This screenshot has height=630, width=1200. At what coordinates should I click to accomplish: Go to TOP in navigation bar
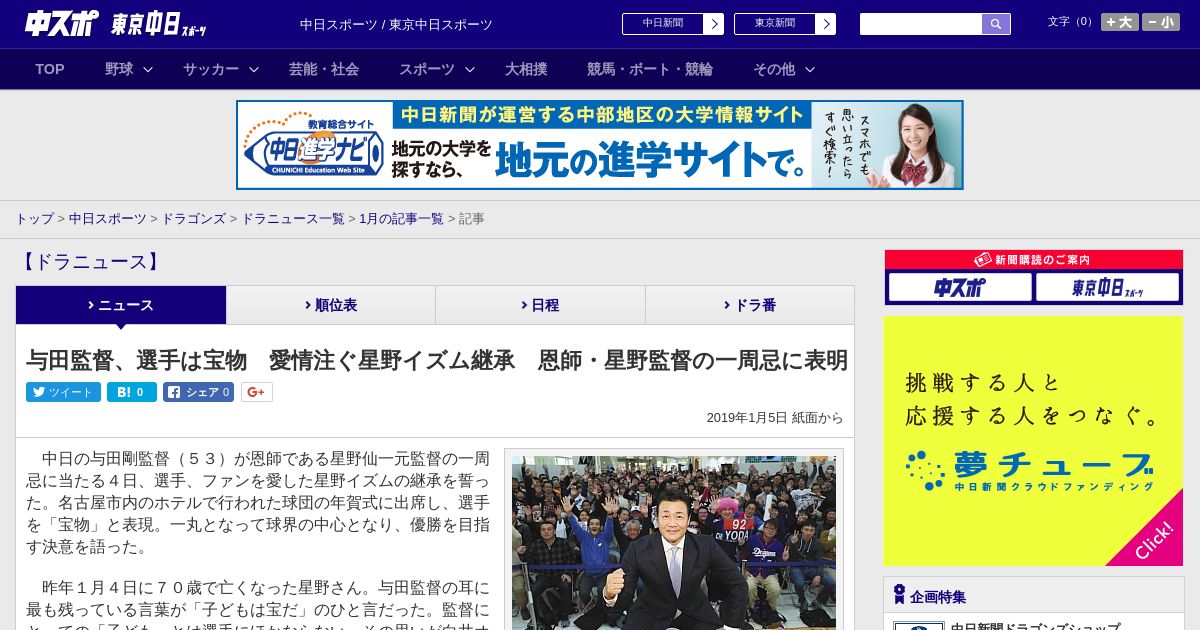tap(50, 69)
